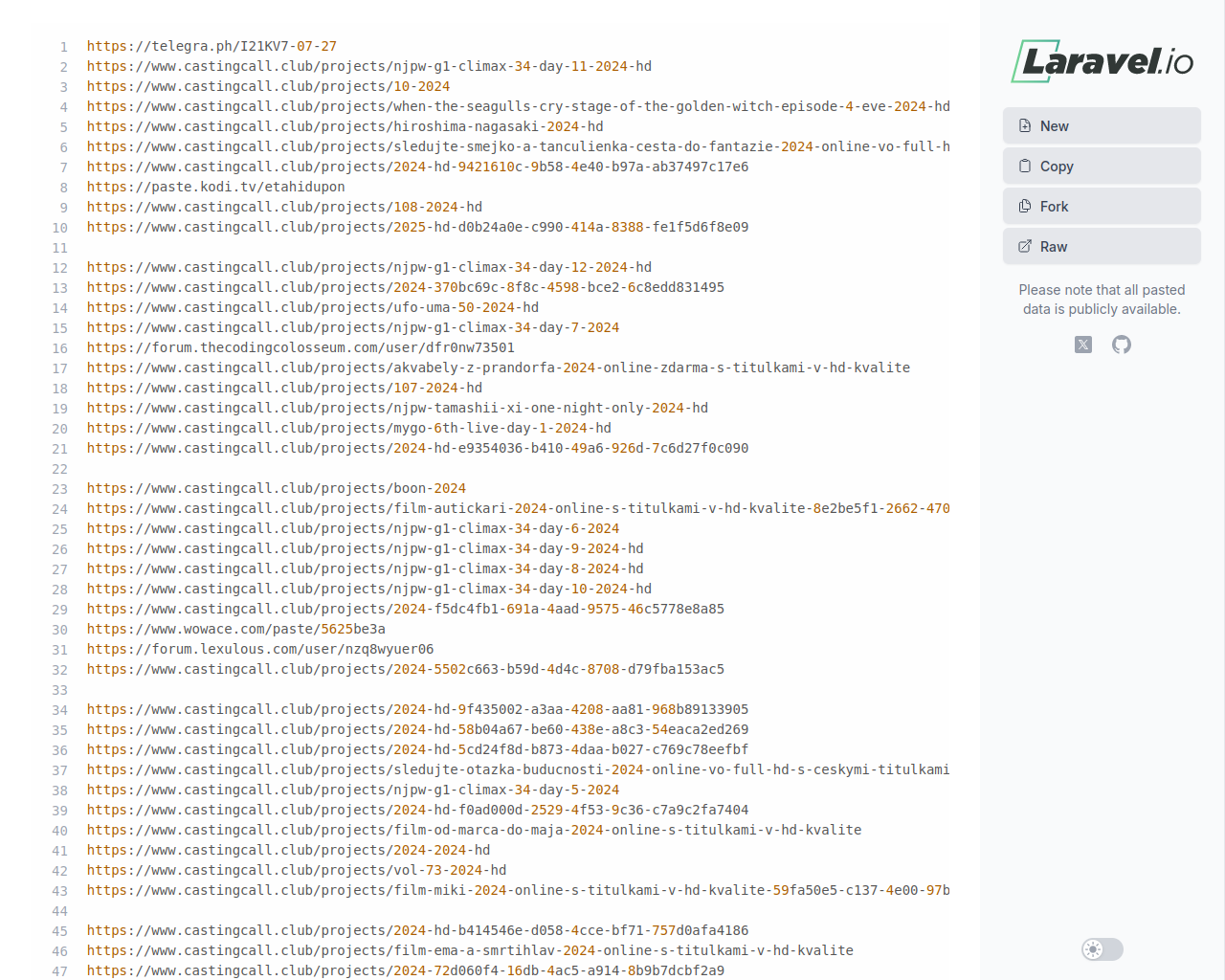Click the wowace.com/paste/5625be3a URL
The image size is (1225, 980).
(x=236, y=629)
